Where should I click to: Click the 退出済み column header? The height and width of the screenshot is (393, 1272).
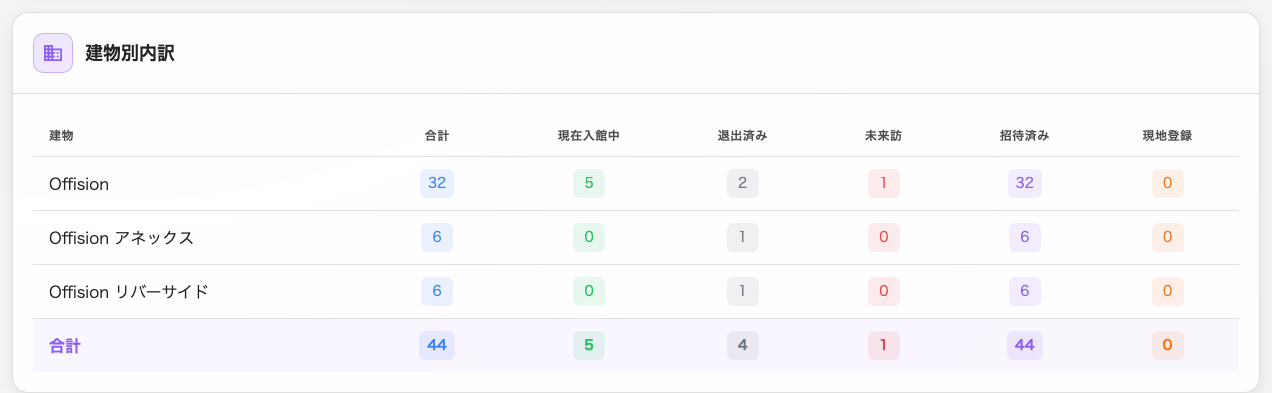(743, 135)
